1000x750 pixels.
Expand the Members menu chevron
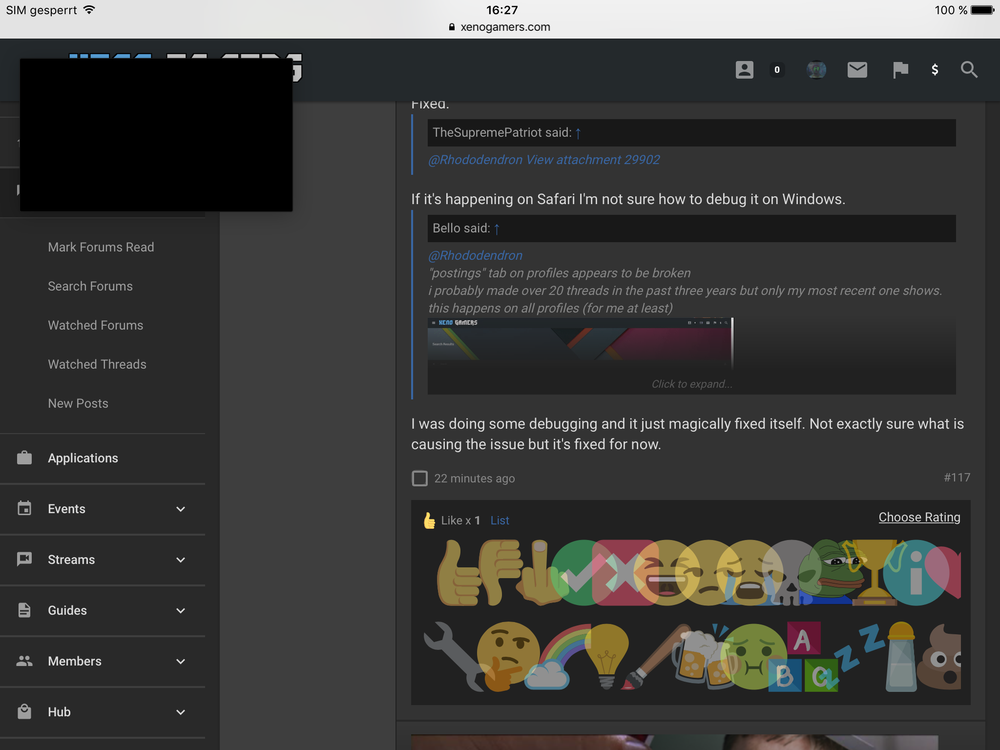(180, 661)
